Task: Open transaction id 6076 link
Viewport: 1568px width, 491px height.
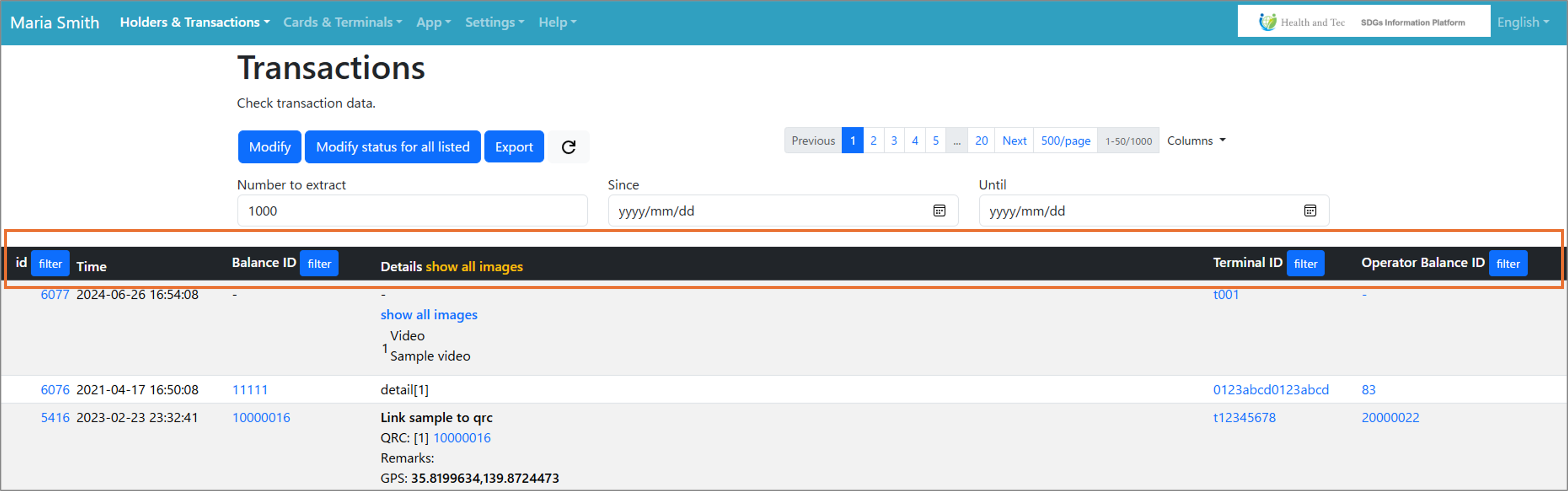Action: click(55, 390)
